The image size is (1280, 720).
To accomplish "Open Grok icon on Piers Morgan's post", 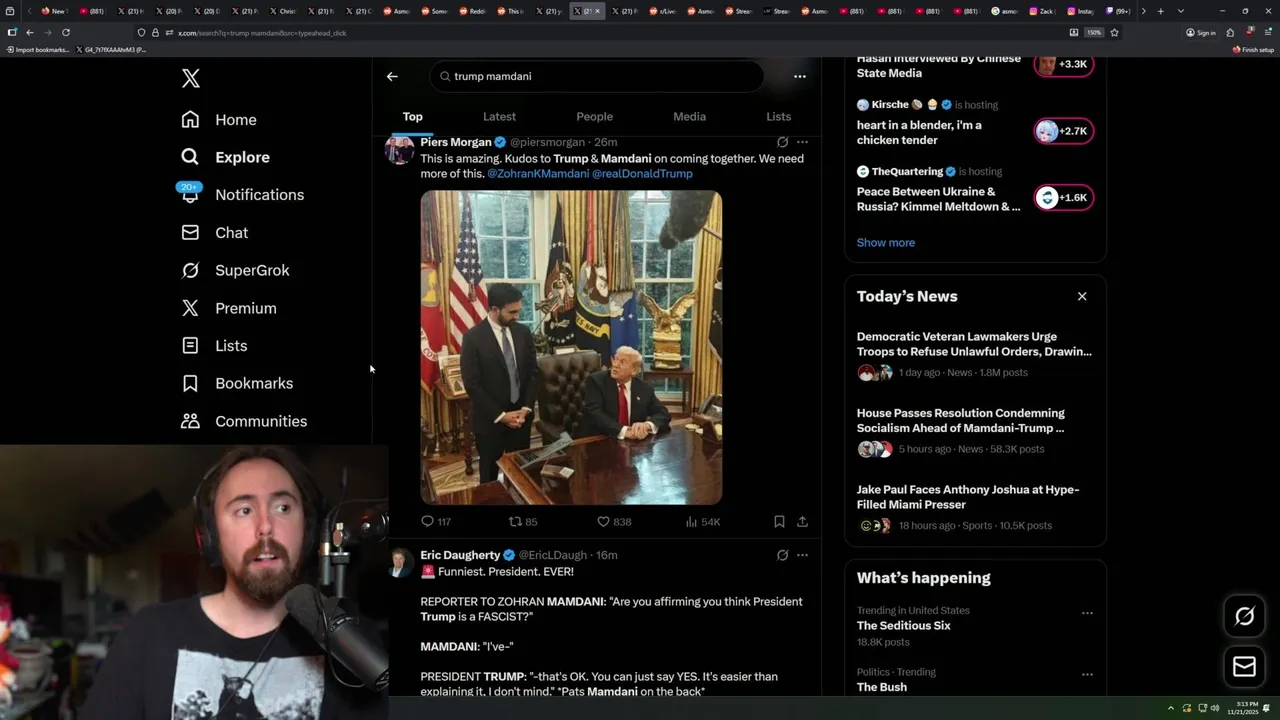I will [782, 142].
